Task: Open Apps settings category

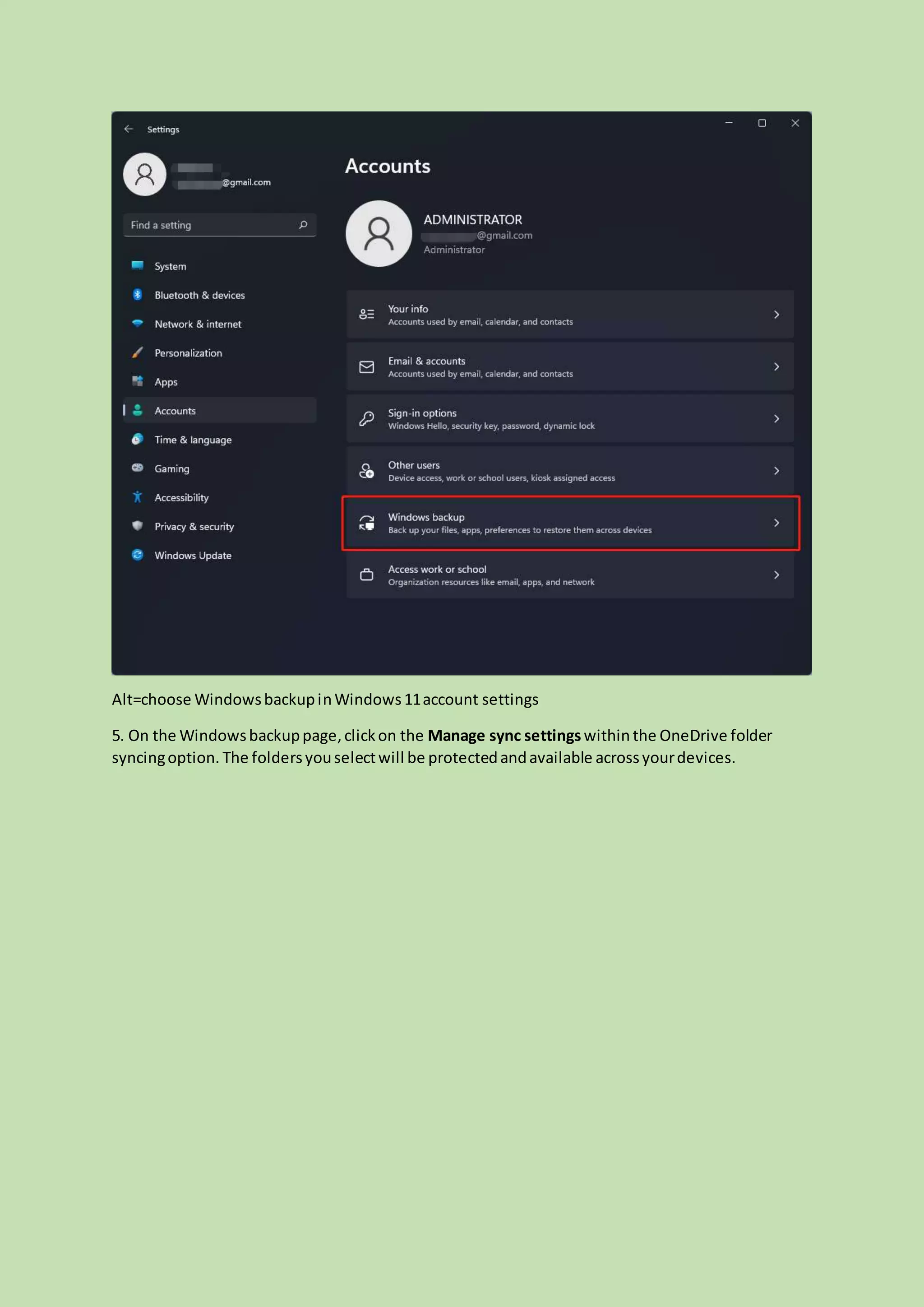Action: [166, 382]
